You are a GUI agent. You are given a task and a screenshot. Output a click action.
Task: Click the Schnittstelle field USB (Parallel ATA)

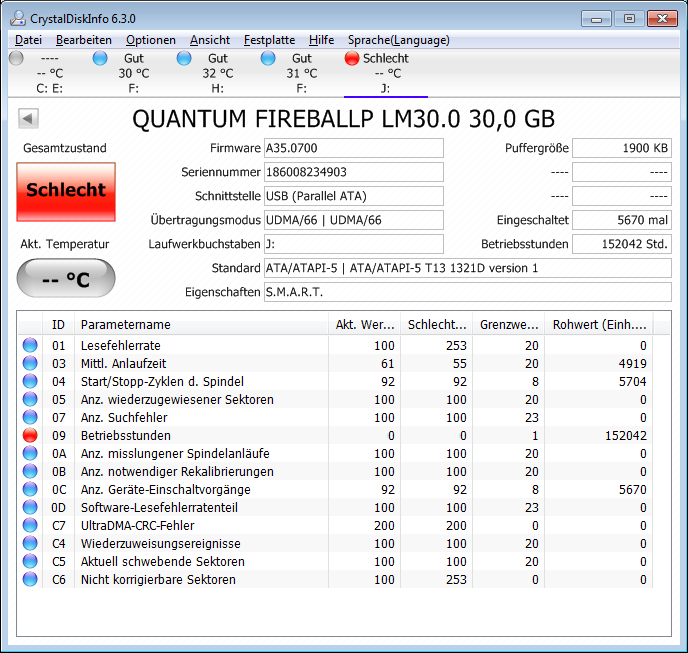(354, 196)
